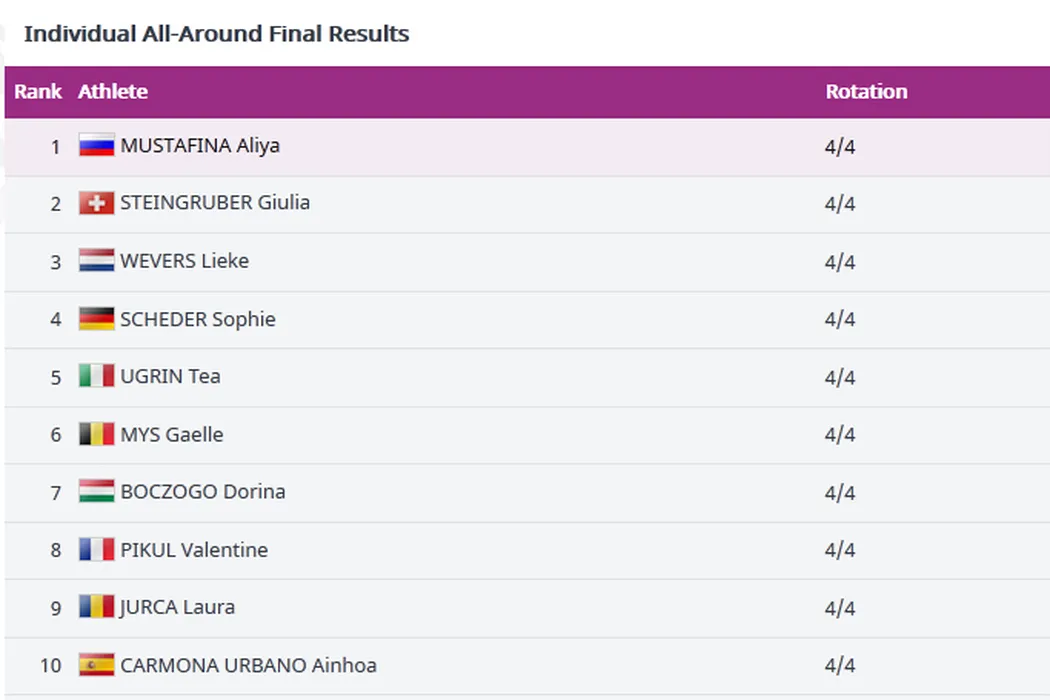Image resolution: width=1050 pixels, height=700 pixels.
Task: Click the Individual All-Around Final Results heading
Action: (216, 34)
